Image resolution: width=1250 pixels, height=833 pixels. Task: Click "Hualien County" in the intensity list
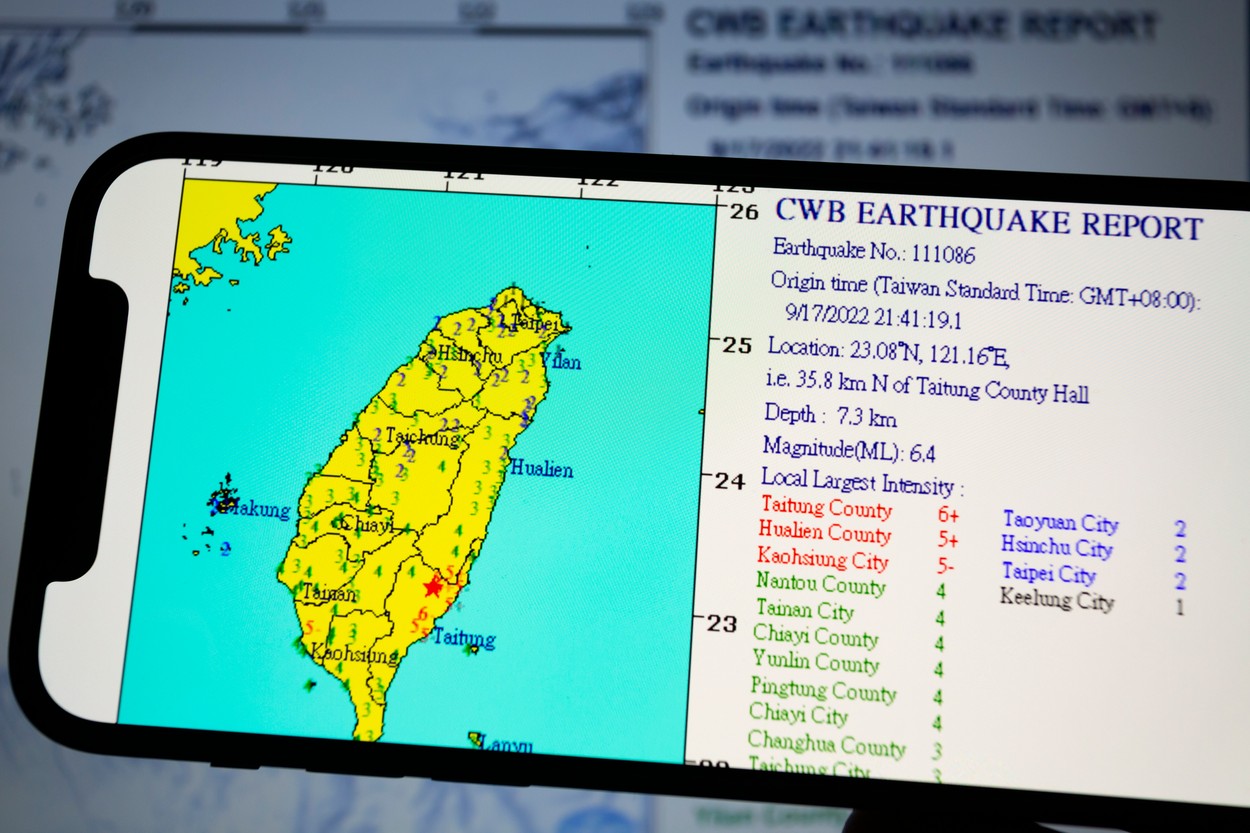pos(824,533)
